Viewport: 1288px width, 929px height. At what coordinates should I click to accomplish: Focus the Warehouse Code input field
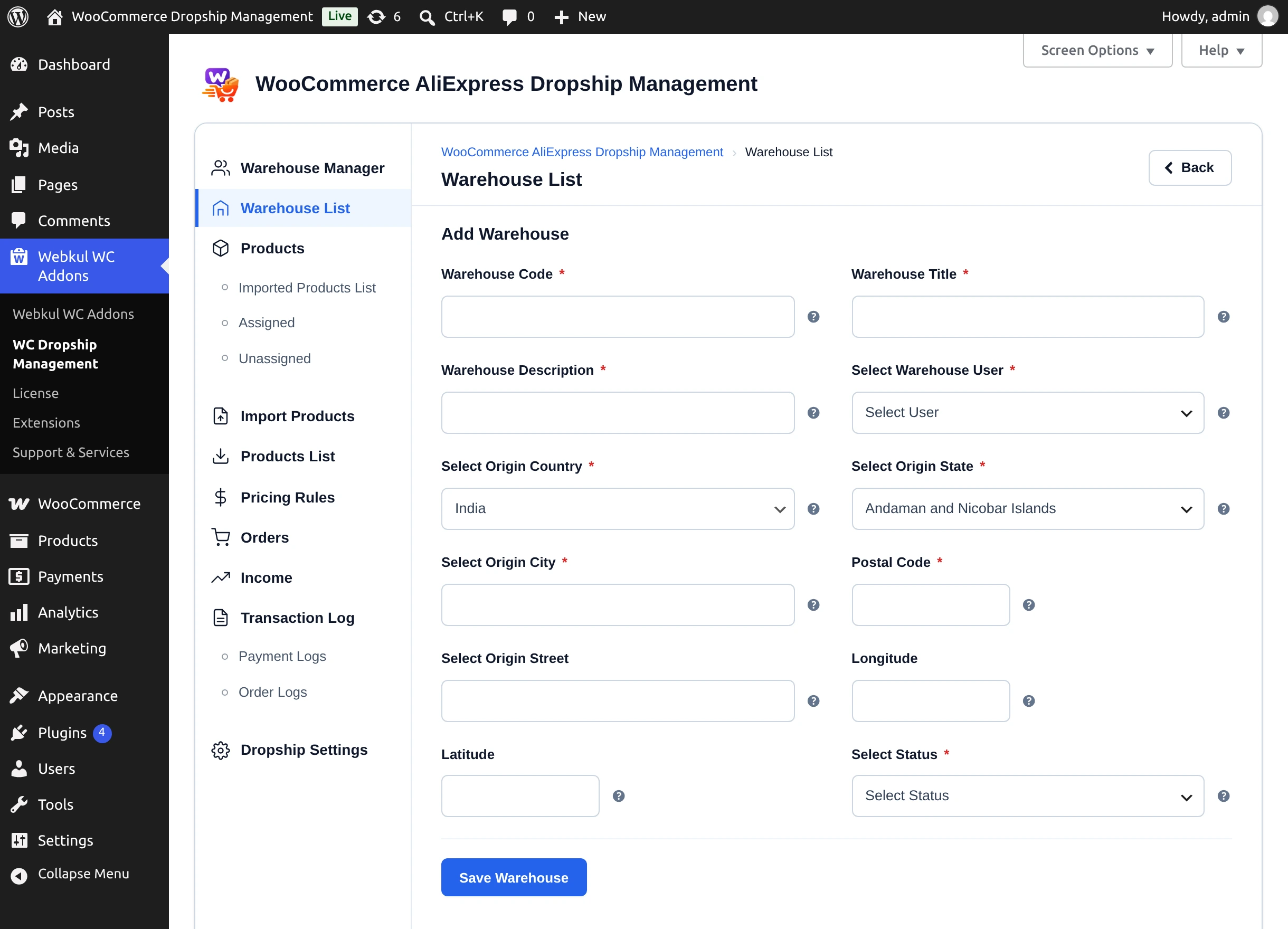pyautogui.click(x=617, y=317)
